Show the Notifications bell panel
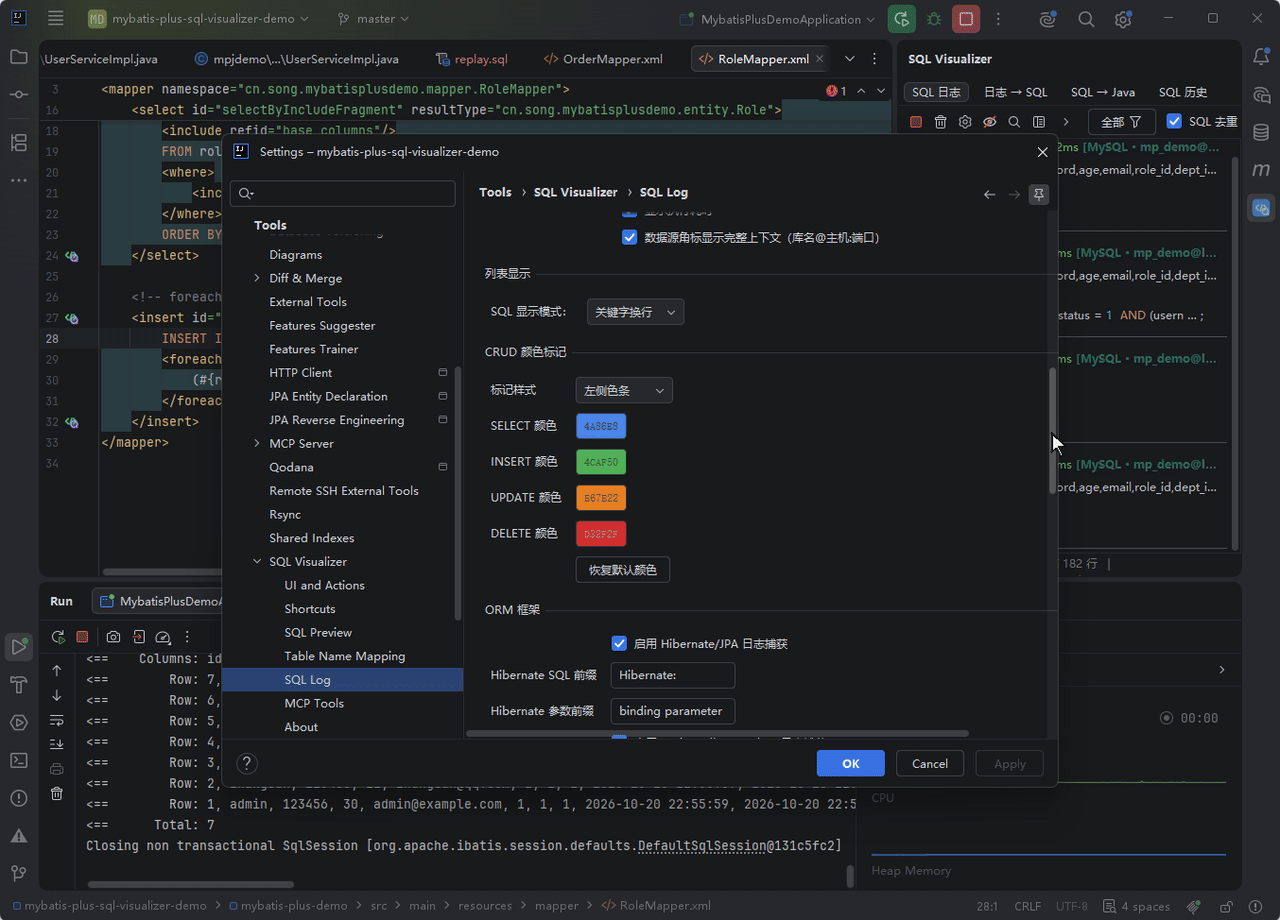This screenshot has width=1280, height=920. [1262, 57]
